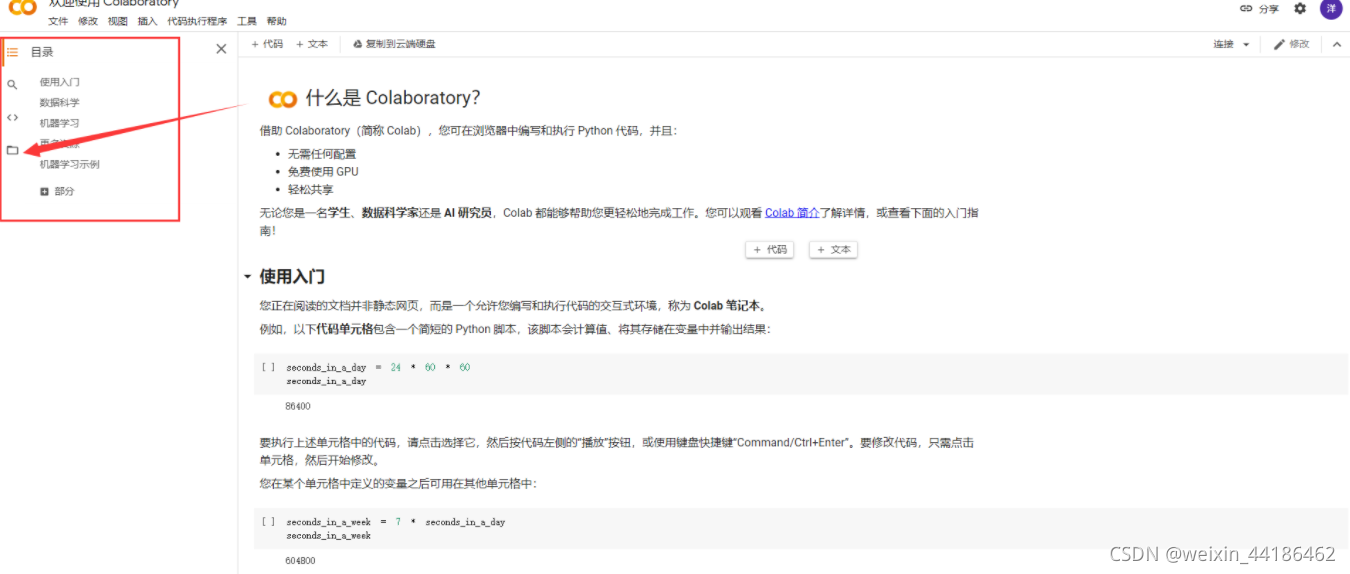Screen dimensions: 1350x574
Task: Click the 604800 output value
Action: pyautogui.click(x=300, y=561)
